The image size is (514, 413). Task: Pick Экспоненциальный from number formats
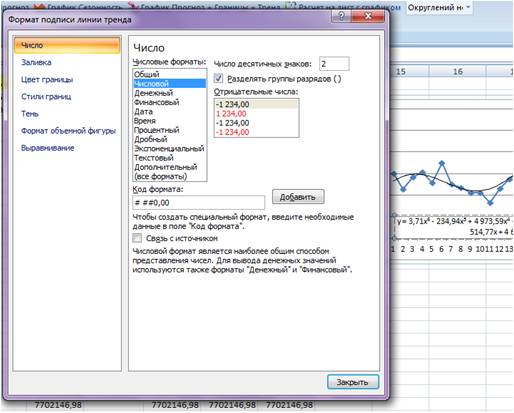pos(170,148)
